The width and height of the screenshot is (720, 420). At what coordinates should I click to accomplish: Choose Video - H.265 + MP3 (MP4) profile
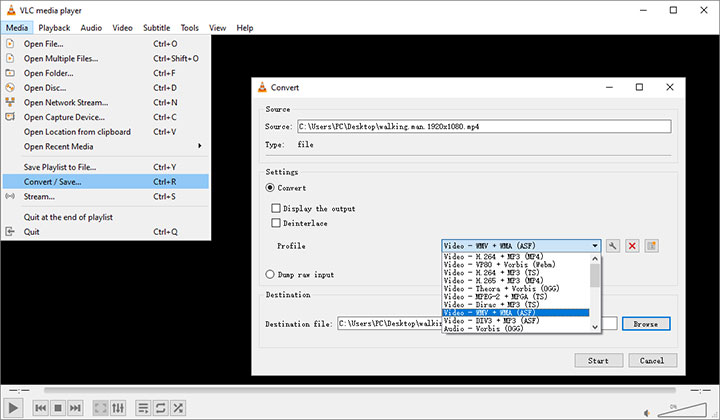(x=516, y=280)
